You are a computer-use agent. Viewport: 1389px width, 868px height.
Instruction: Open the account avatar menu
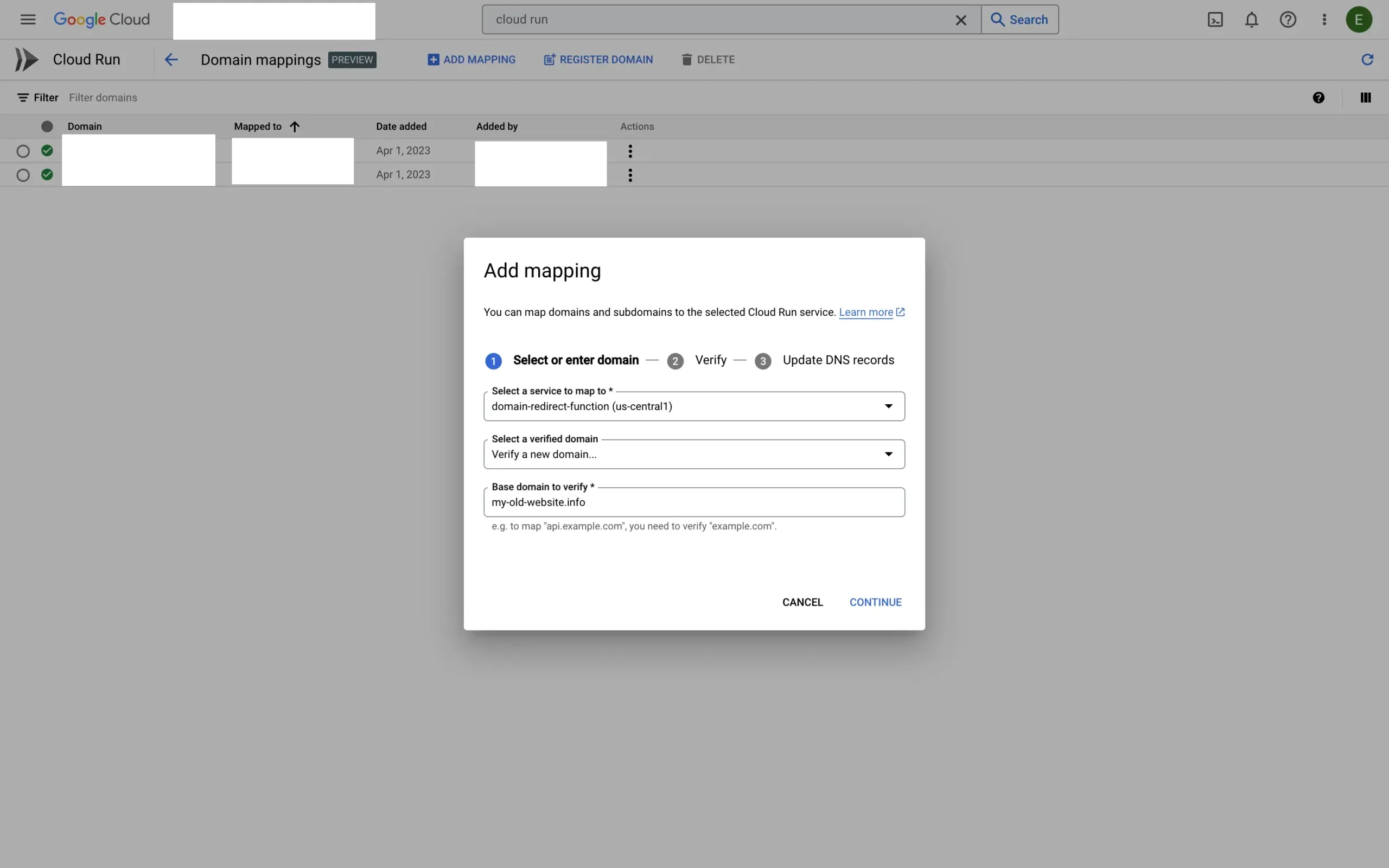coord(1359,19)
